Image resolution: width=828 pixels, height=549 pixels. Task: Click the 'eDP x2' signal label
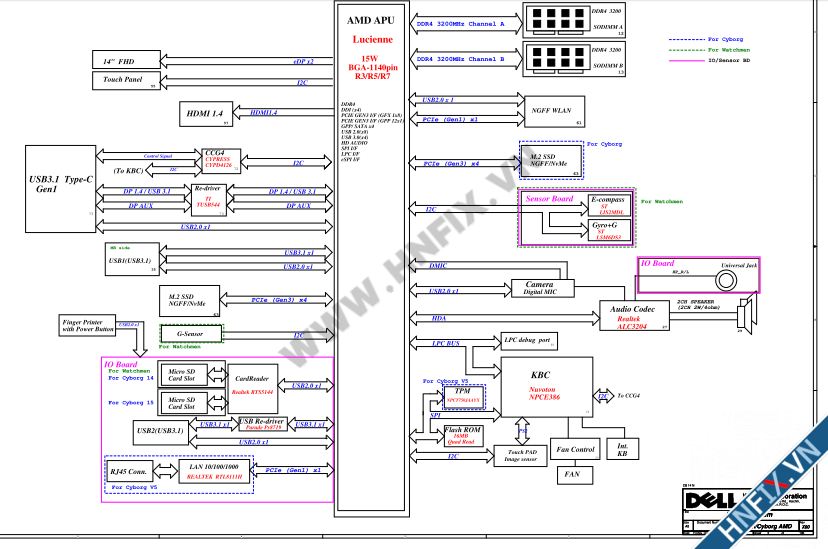pyautogui.click(x=303, y=62)
